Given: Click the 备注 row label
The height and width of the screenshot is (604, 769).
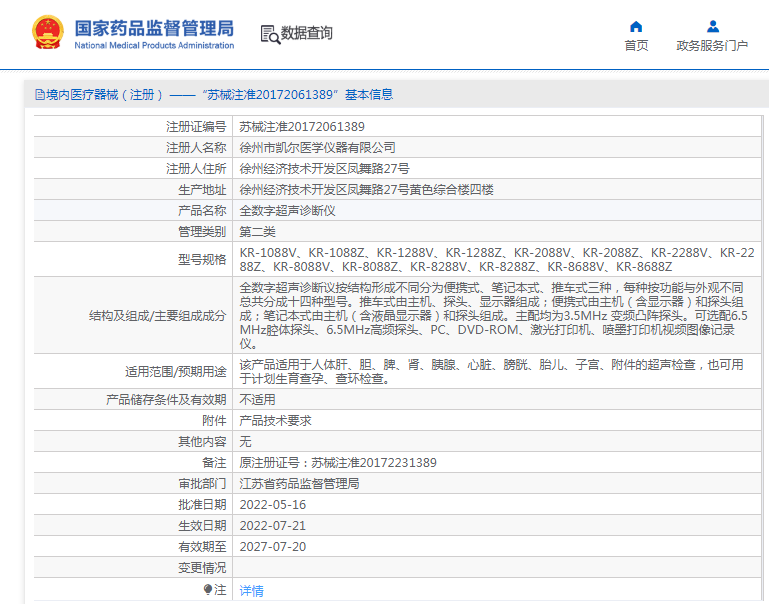Looking at the screenshot, I should point(214,463).
